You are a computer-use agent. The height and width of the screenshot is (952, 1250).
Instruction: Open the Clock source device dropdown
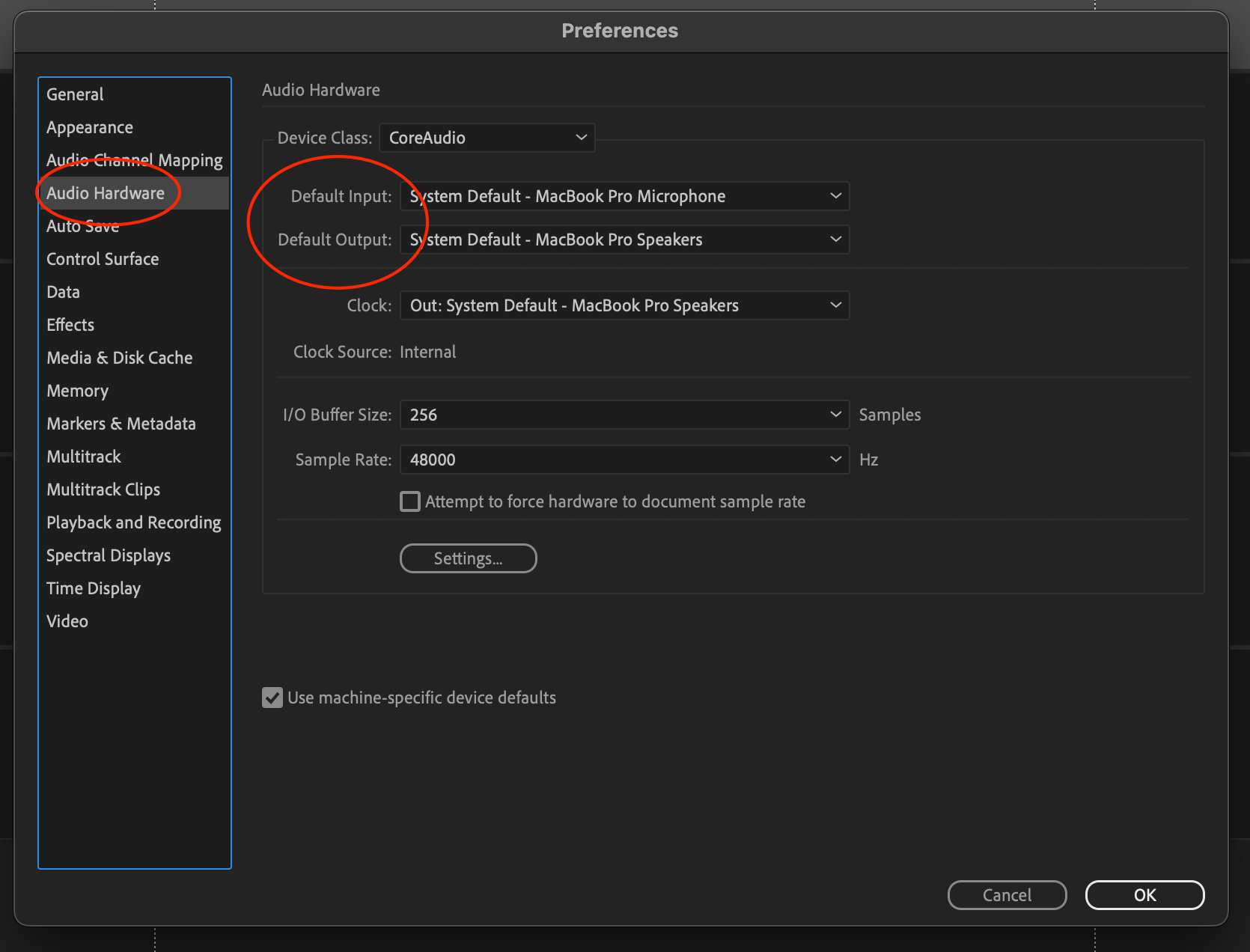(x=624, y=305)
